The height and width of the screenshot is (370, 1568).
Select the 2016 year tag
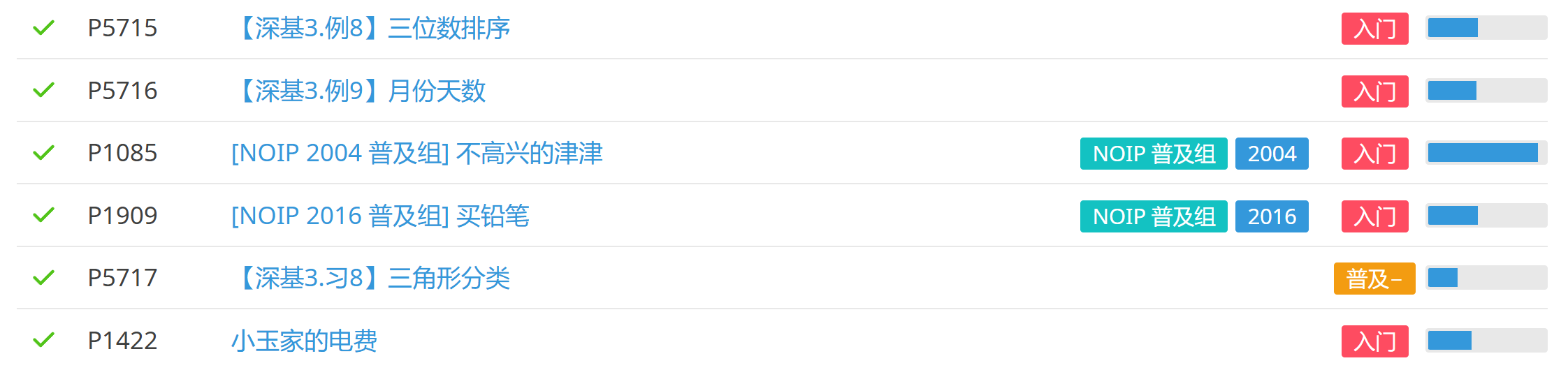[x=1272, y=216]
